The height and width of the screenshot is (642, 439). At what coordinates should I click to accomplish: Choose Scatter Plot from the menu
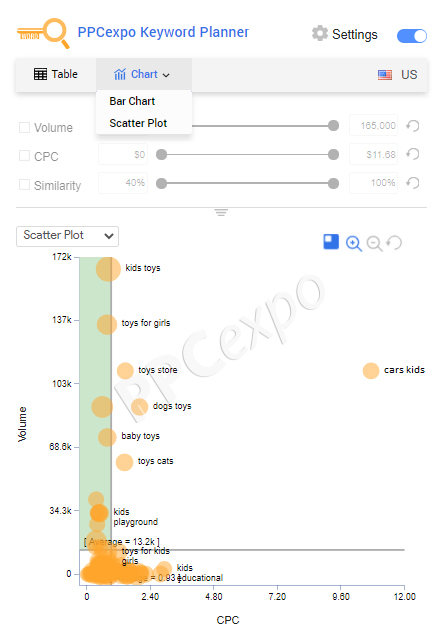click(x=138, y=123)
